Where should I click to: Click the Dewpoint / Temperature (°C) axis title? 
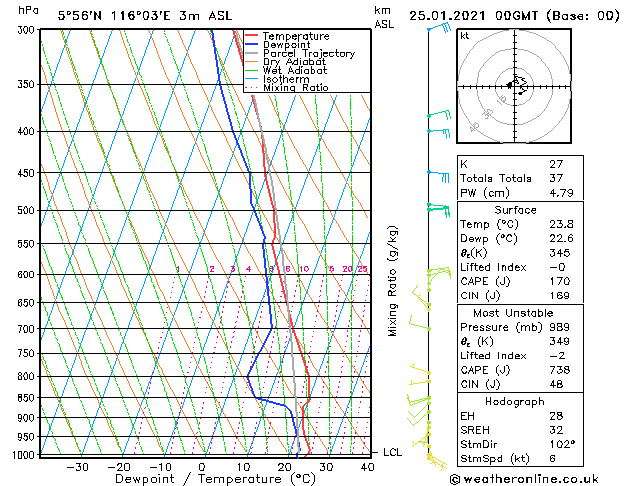215,479
